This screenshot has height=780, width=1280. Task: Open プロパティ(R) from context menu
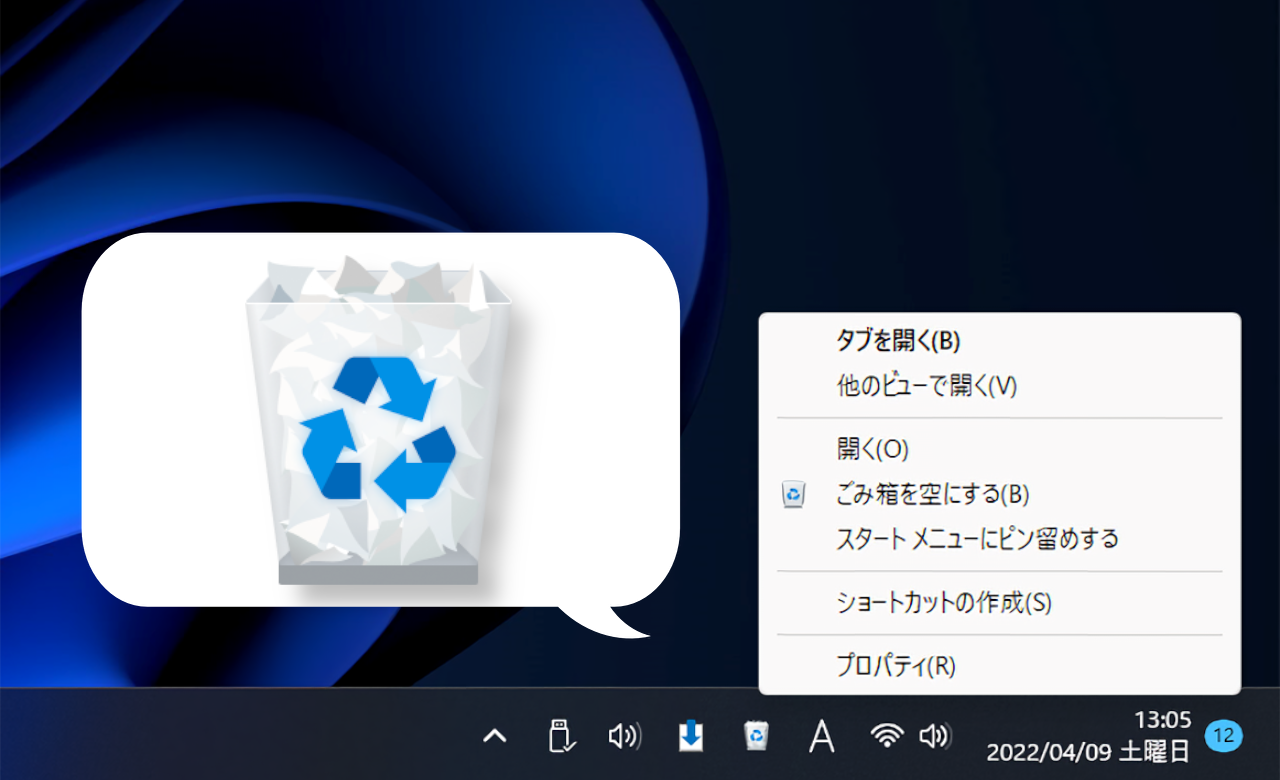(x=999, y=666)
